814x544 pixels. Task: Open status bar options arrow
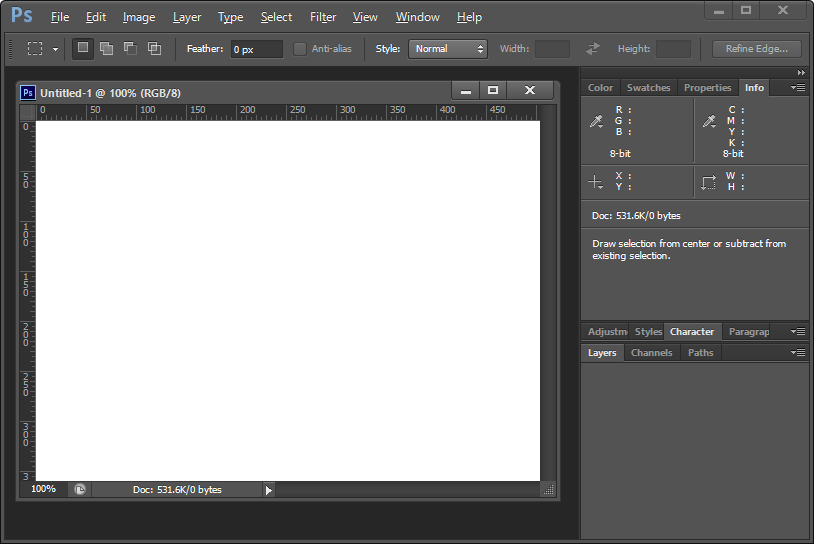pos(268,490)
